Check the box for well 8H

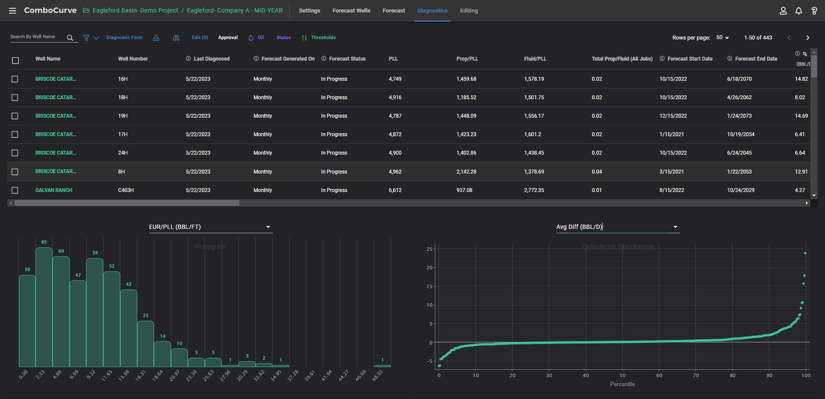(x=15, y=172)
